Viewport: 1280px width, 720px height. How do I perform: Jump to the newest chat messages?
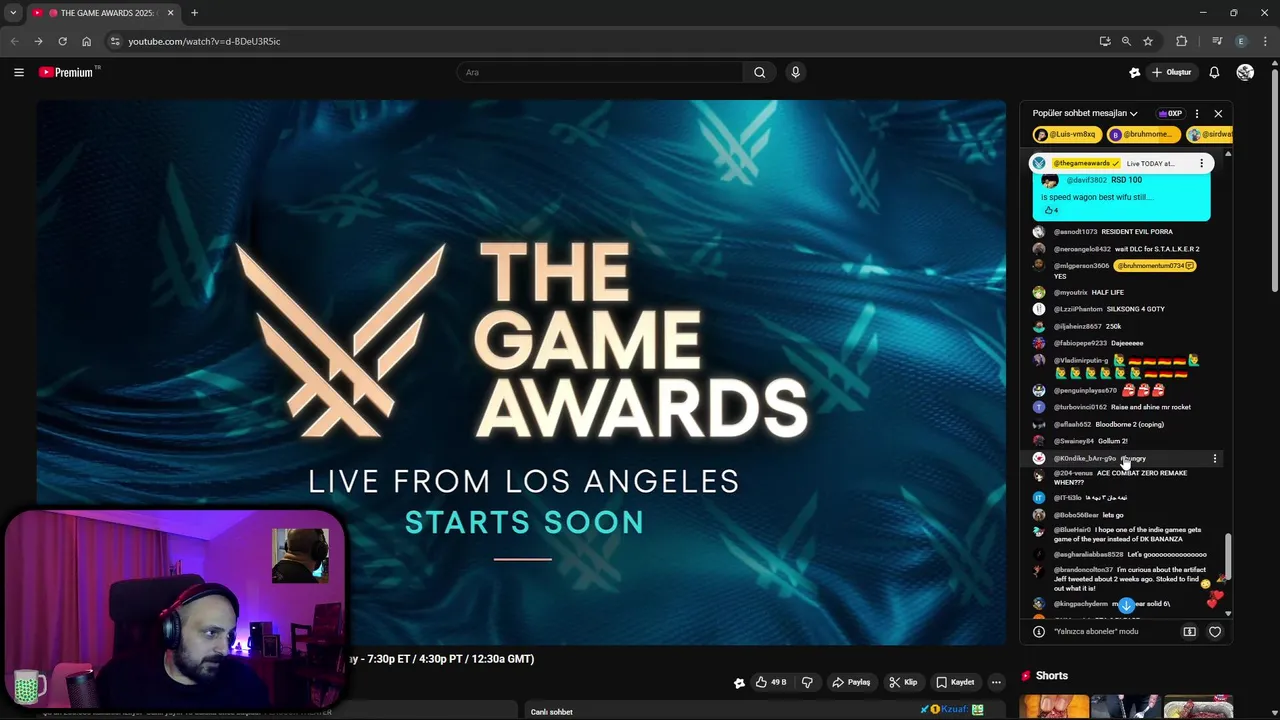1126,605
